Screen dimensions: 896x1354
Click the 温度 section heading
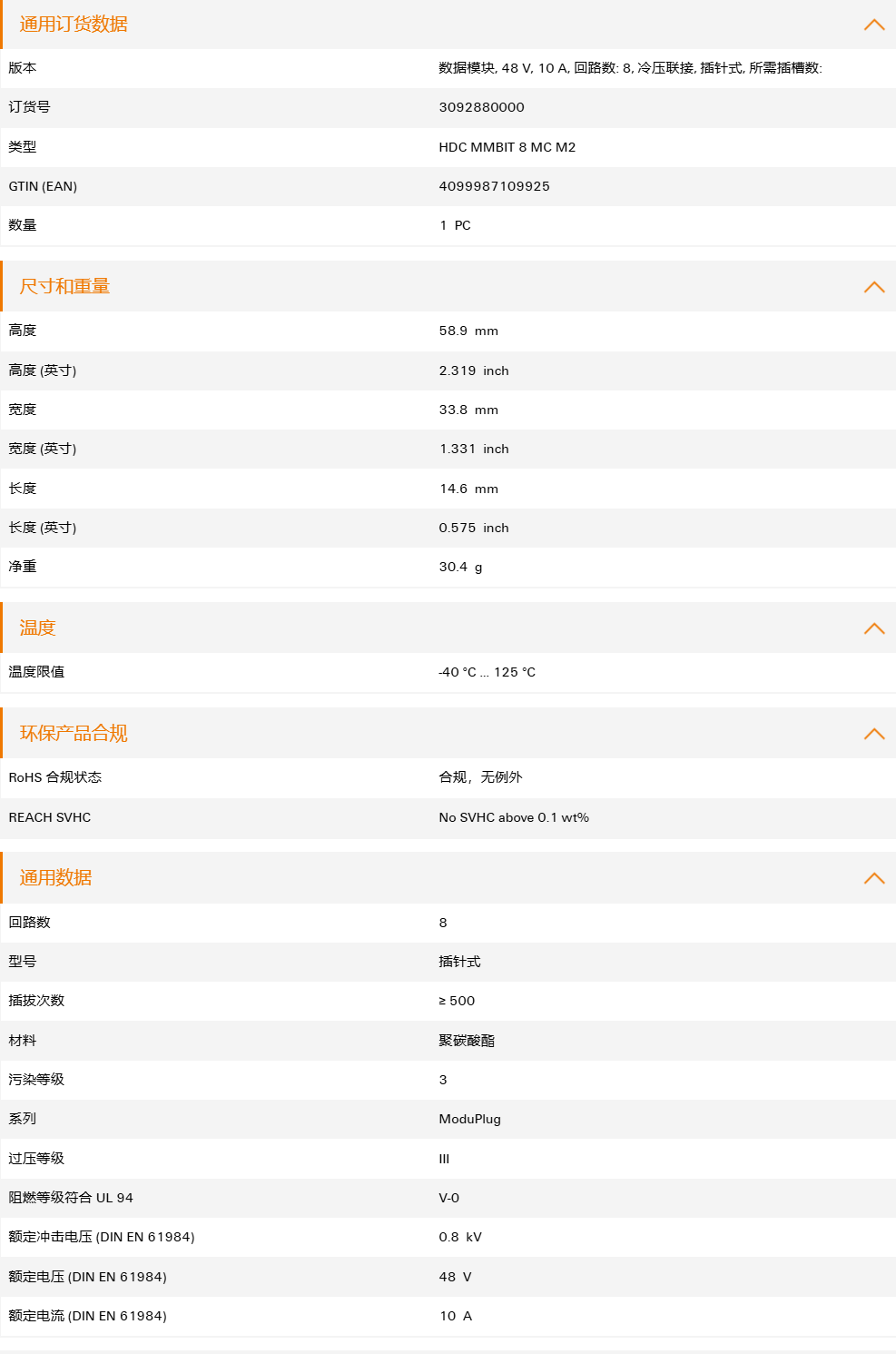(x=37, y=628)
